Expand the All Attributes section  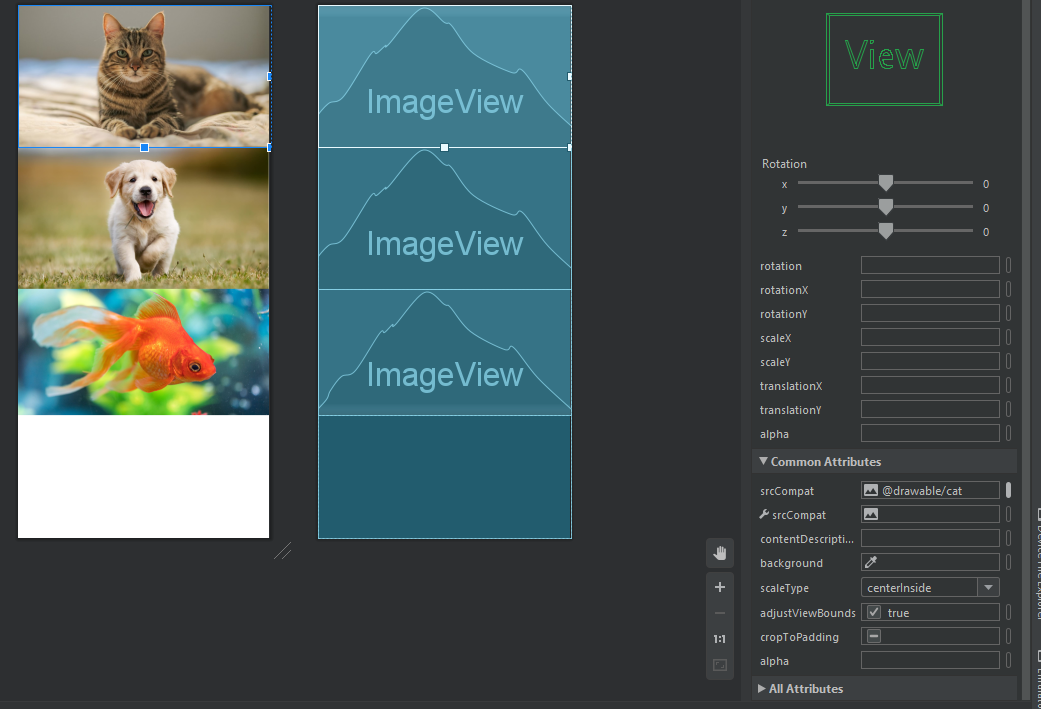click(762, 689)
